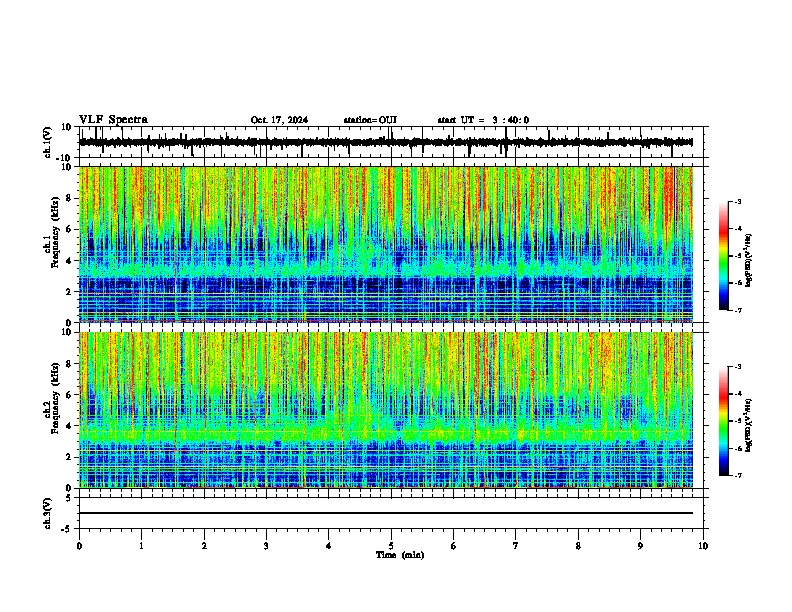This screenshot has height=612, width=792.
Task: Click the ch.3(V) flat line trace
Action: click(x=386, y=513)
